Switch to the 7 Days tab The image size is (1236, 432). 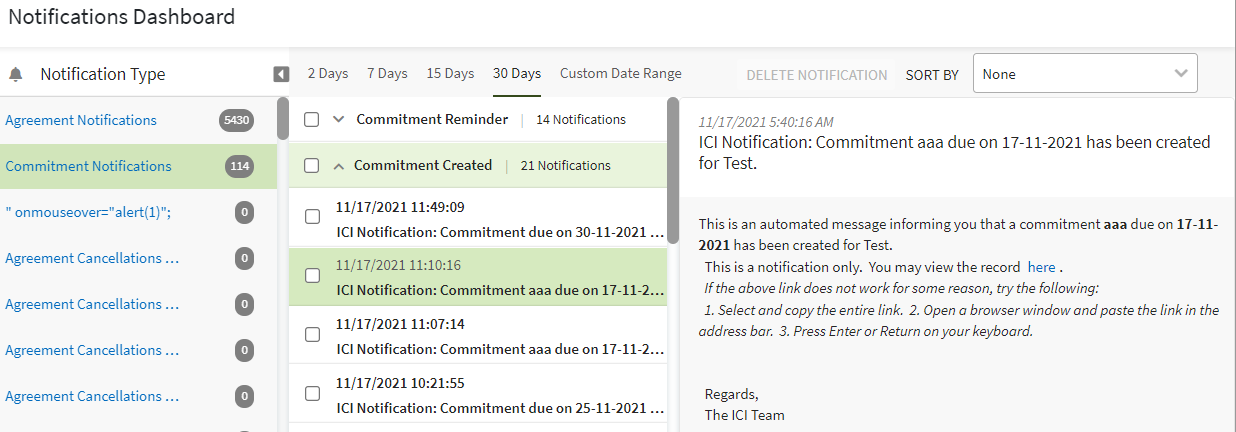point(387,74)
